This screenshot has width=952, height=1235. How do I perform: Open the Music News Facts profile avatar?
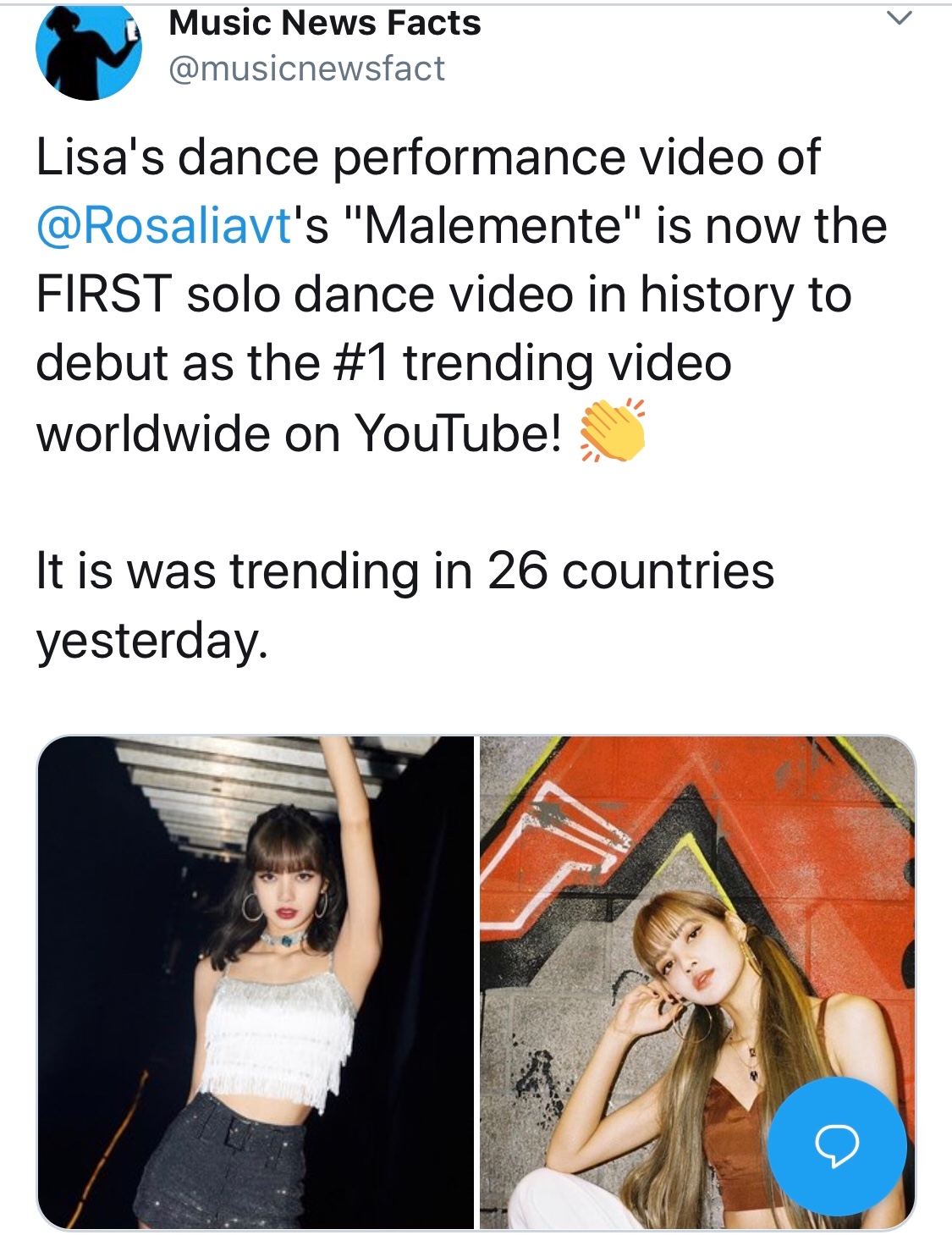(88, 49)
